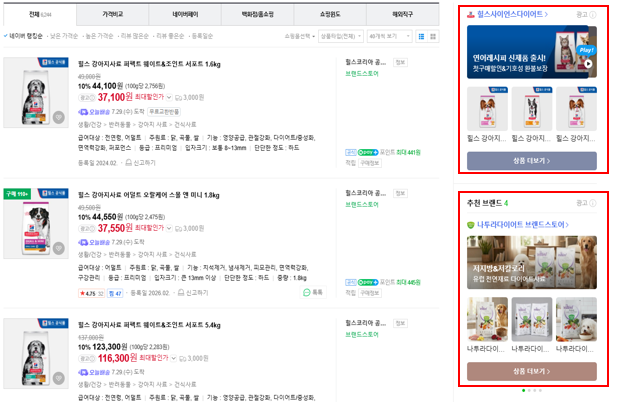Click 오늘배송 truck icon for the 1.6kg product
This screenshot has width=618, height=403.
pyautogui.click(x=83, y=112)
